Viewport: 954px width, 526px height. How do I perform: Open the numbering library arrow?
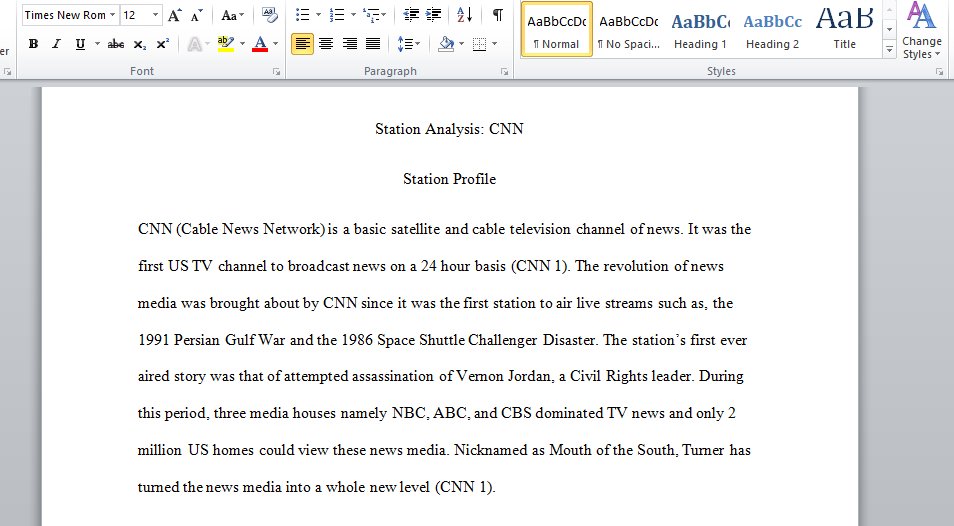click(x=353, y=15)
